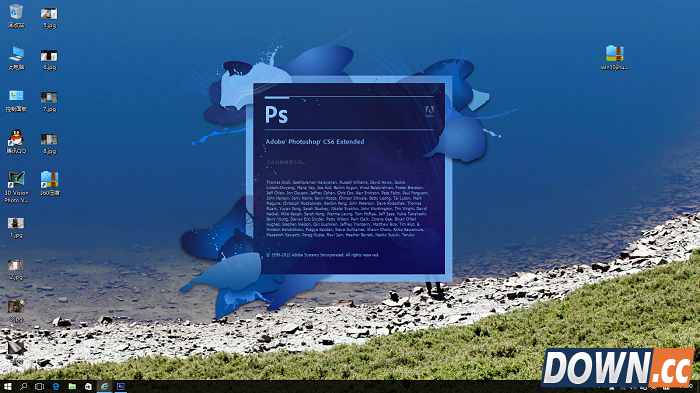
Task: Select the 1.jpg image file
Action: click(x=16, y=227)
